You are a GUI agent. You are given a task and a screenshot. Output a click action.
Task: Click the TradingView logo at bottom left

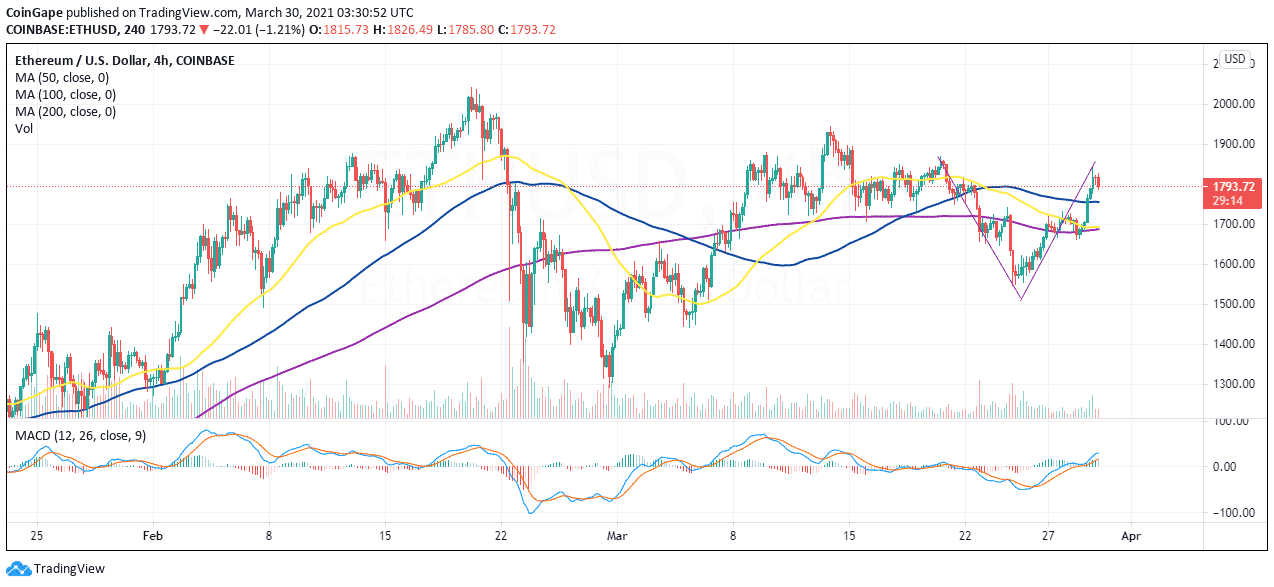(x=55, y=569)
